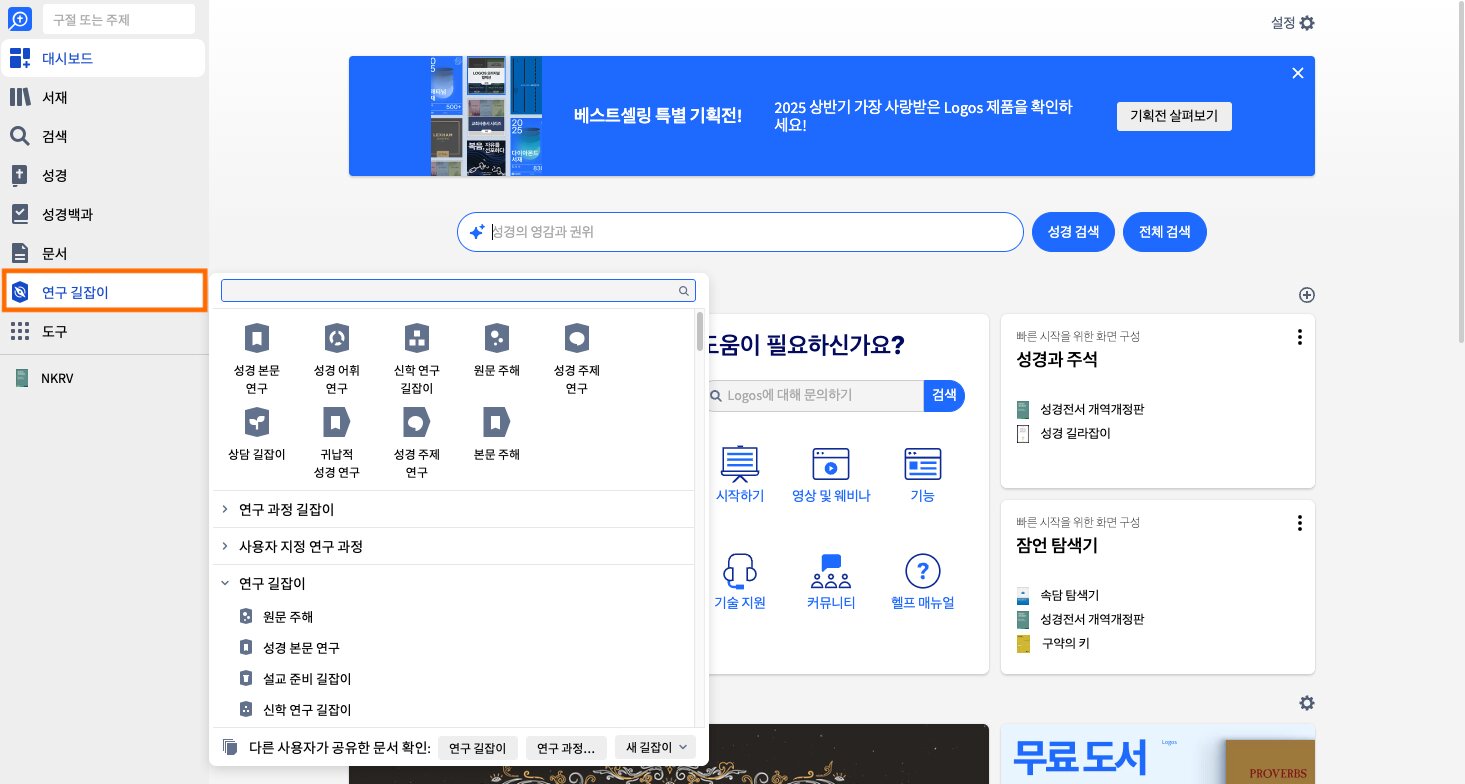
Task: Open 성경 in the sidebar
Action: [104, 175]
